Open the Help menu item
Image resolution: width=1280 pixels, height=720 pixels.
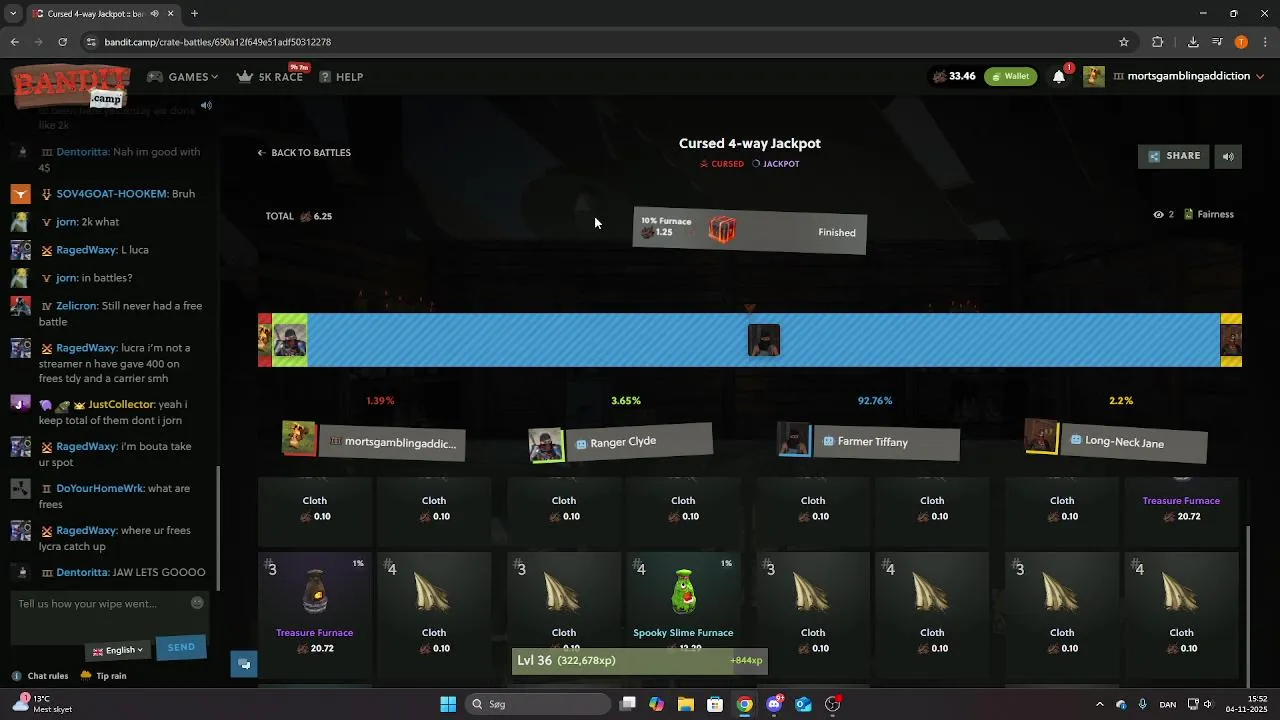click(341, 77)
